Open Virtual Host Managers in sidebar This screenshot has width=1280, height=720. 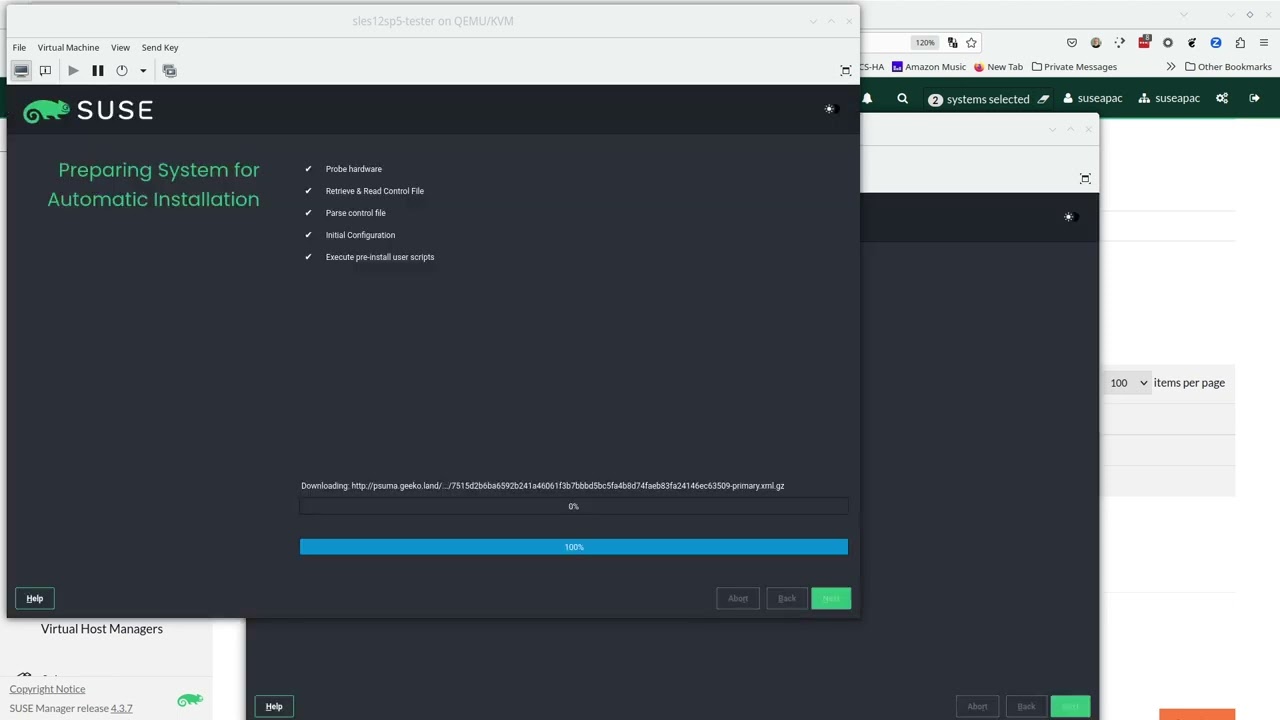[102, 629]
